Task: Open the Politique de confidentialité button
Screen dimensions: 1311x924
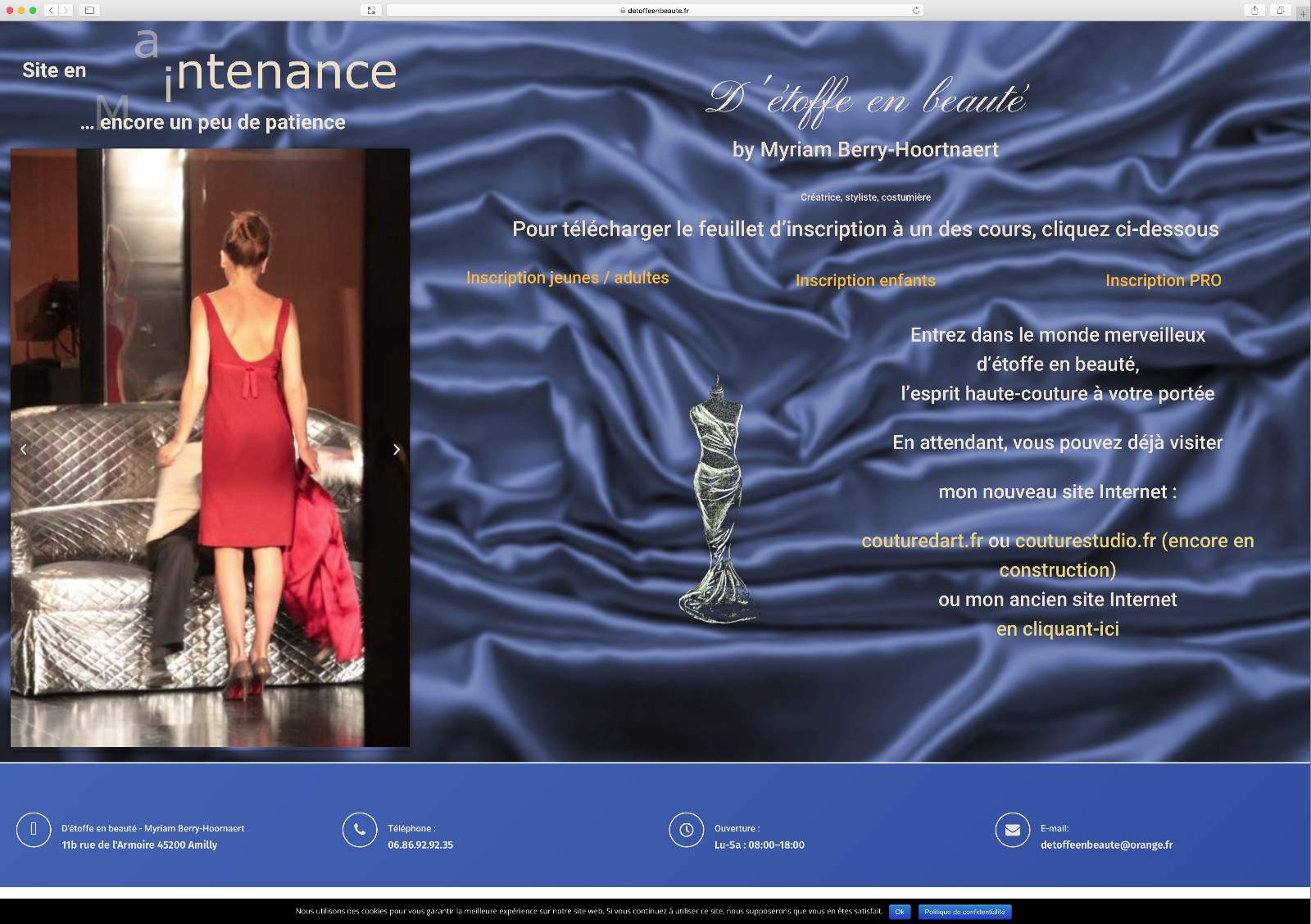Action: tap(964, 912)
